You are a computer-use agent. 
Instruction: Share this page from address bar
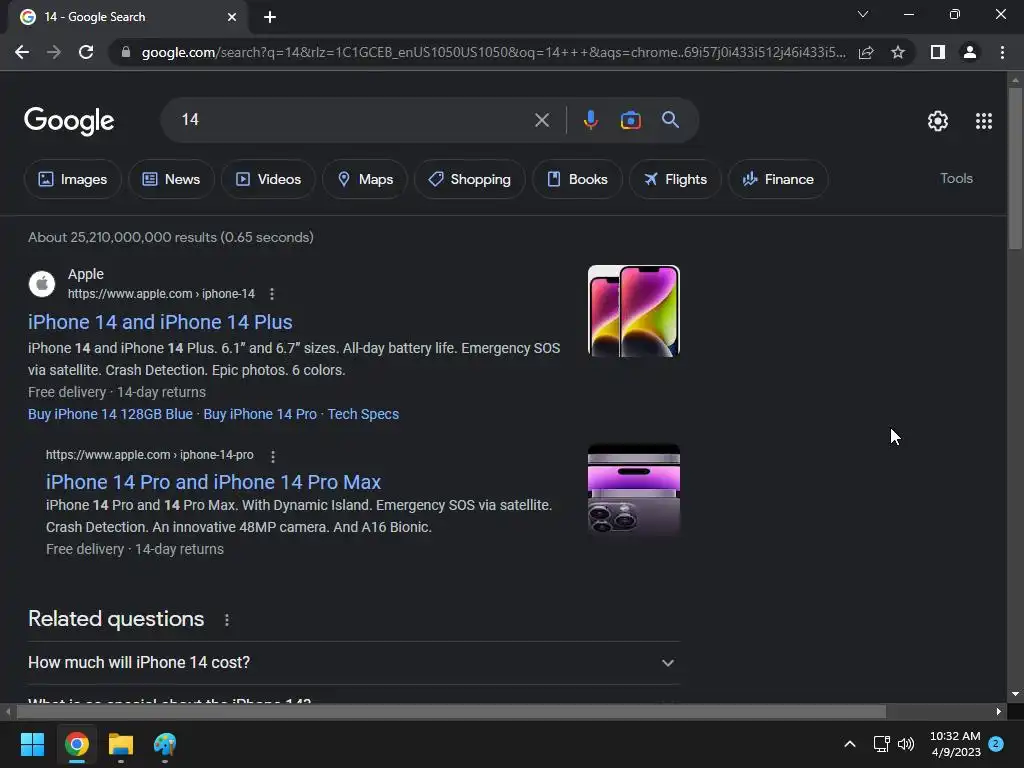tap(866, 52)
